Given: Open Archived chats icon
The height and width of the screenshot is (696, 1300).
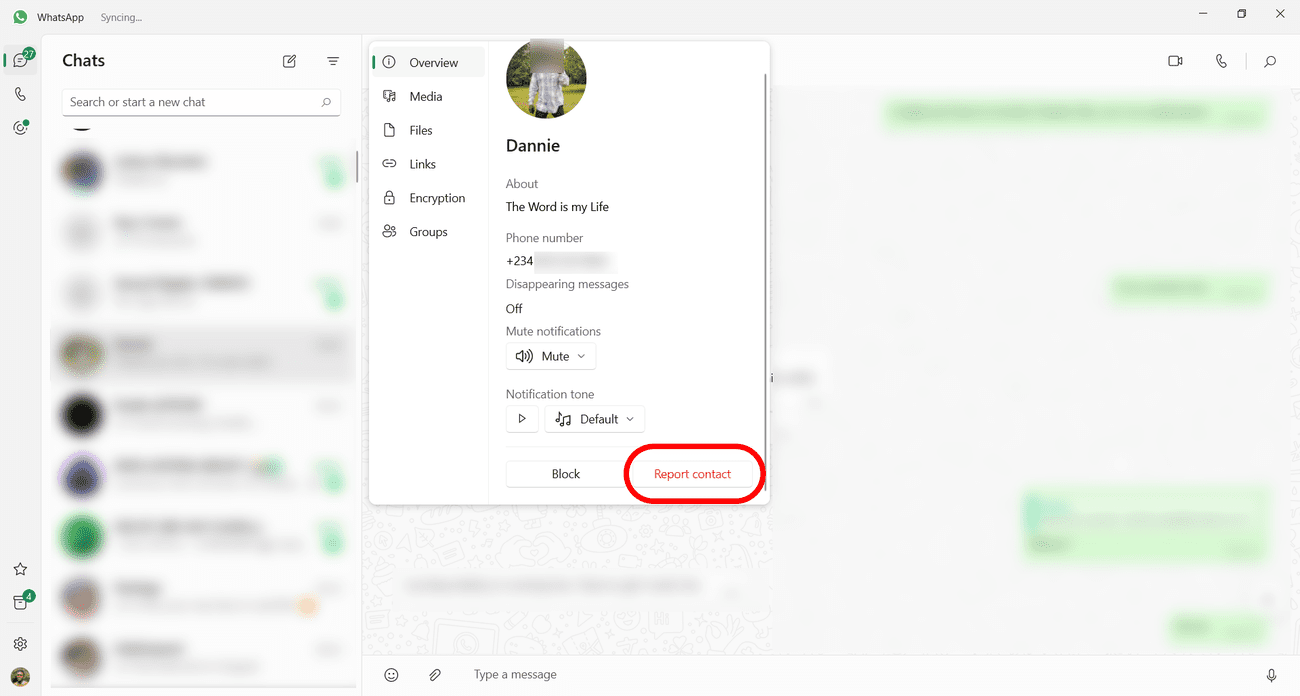Looking at the screenshot, I should pyautogui.click(x=20, y=602).
